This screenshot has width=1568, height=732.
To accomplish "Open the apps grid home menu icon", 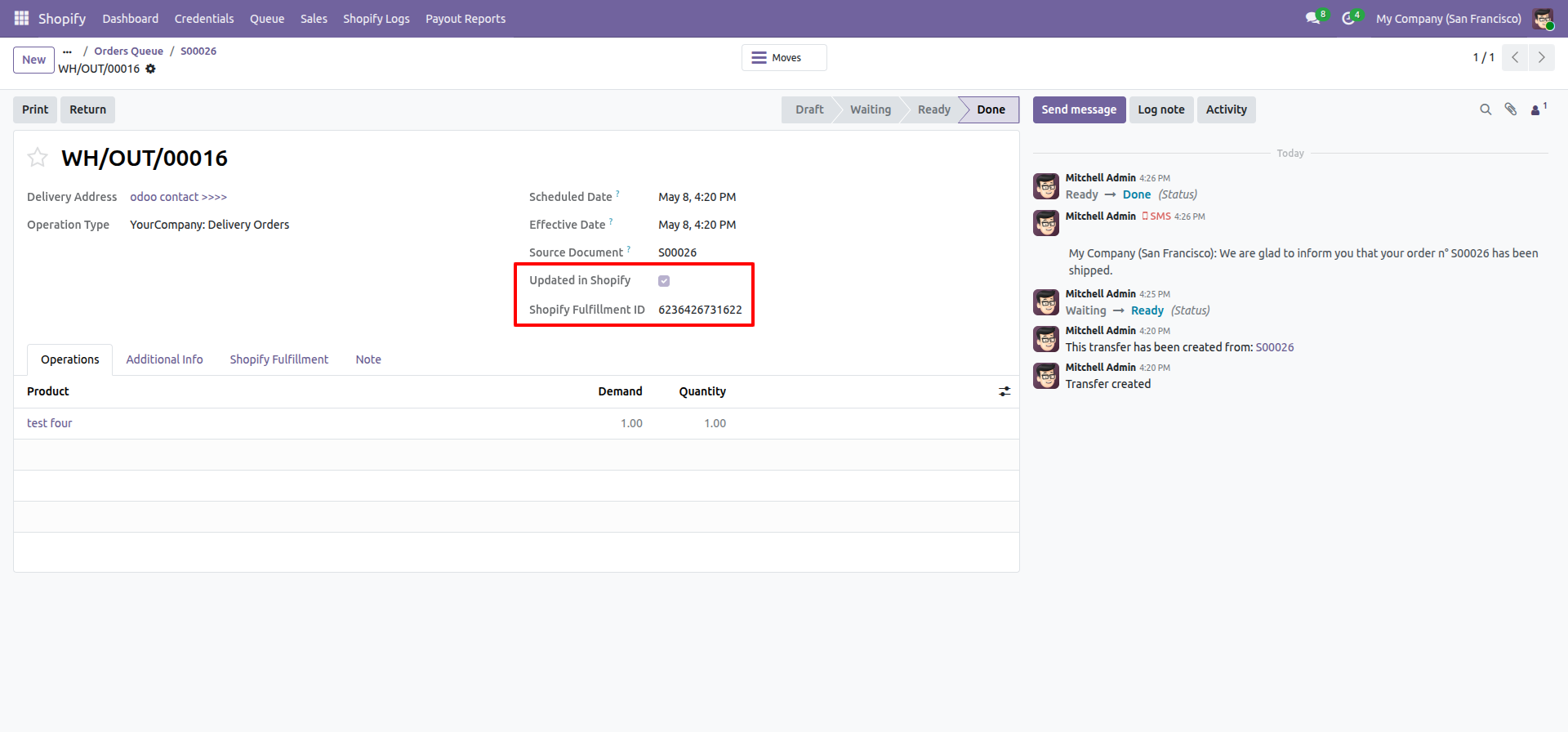I will point(21,18).
